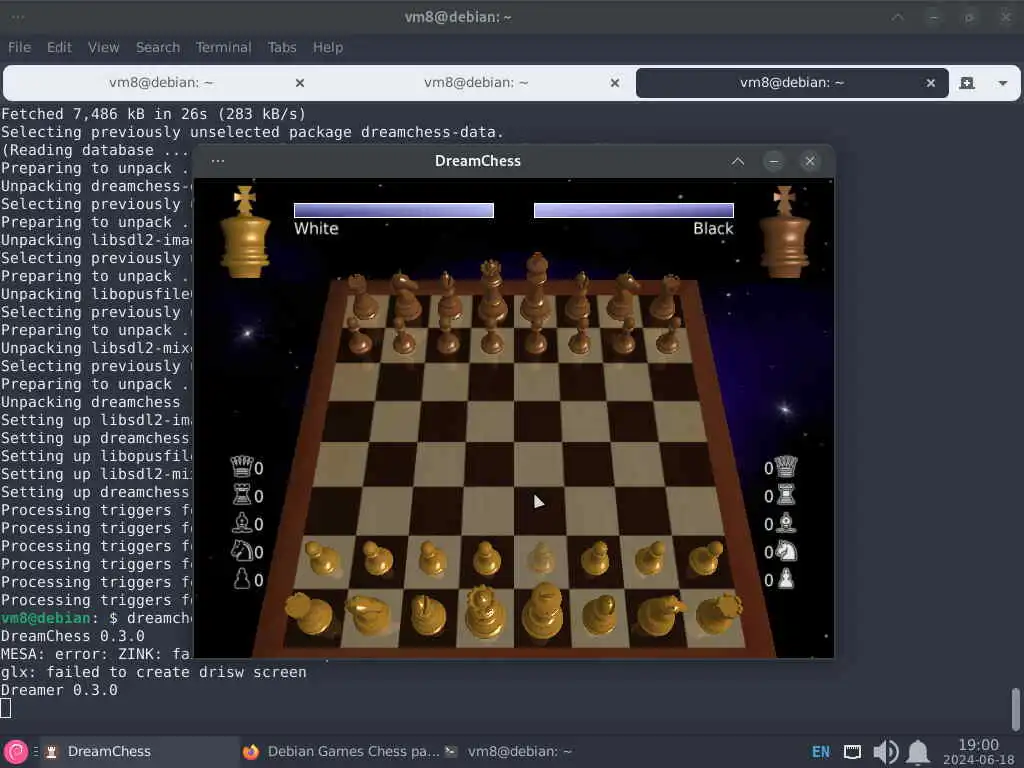Image resolution: width=1024 pixels, height=768 pixels.
Task: Click the large black king emblem
Action: point(784,232)
